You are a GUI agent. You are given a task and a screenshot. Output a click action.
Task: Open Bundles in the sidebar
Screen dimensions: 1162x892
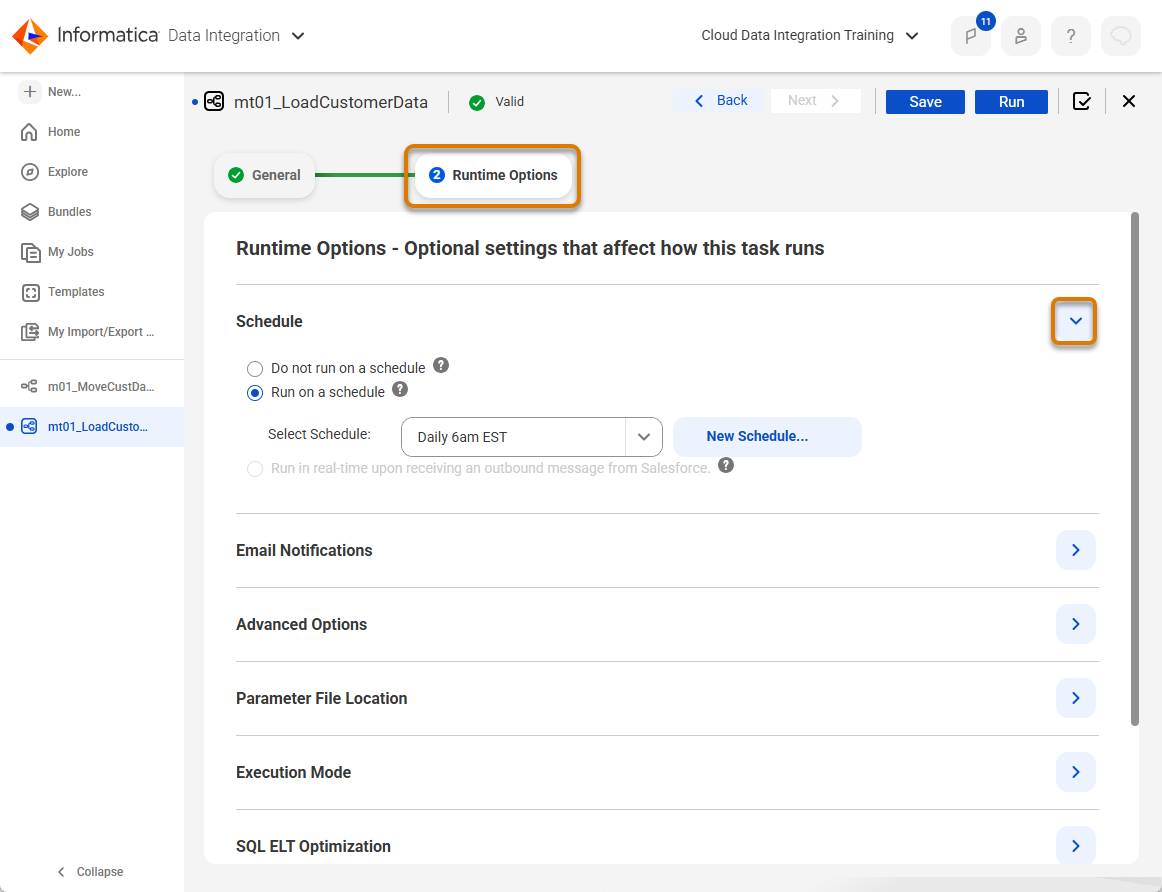pyautogui.click(x=69, y=212)
